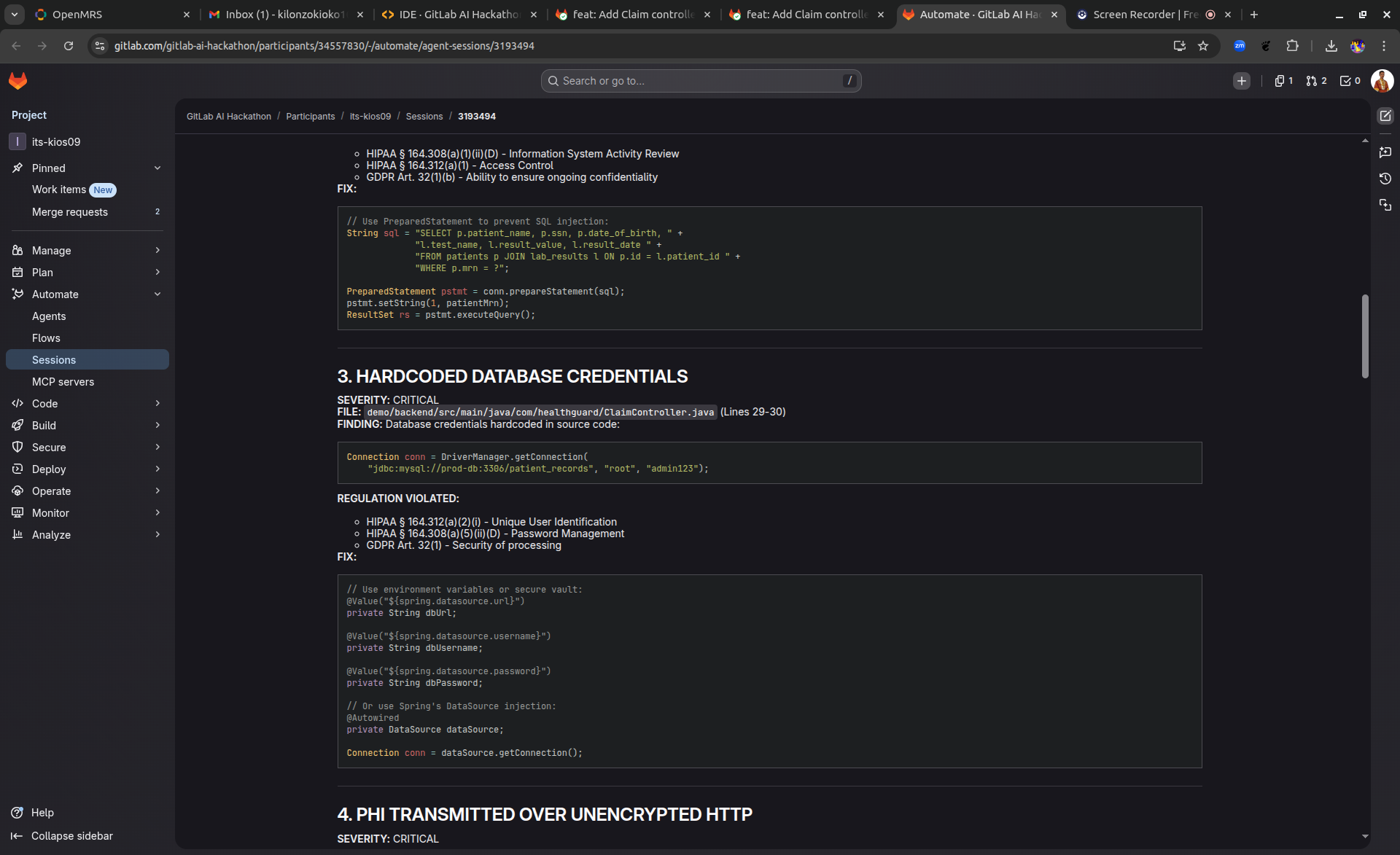Open MCP servers sidebar item

point(63,382)
